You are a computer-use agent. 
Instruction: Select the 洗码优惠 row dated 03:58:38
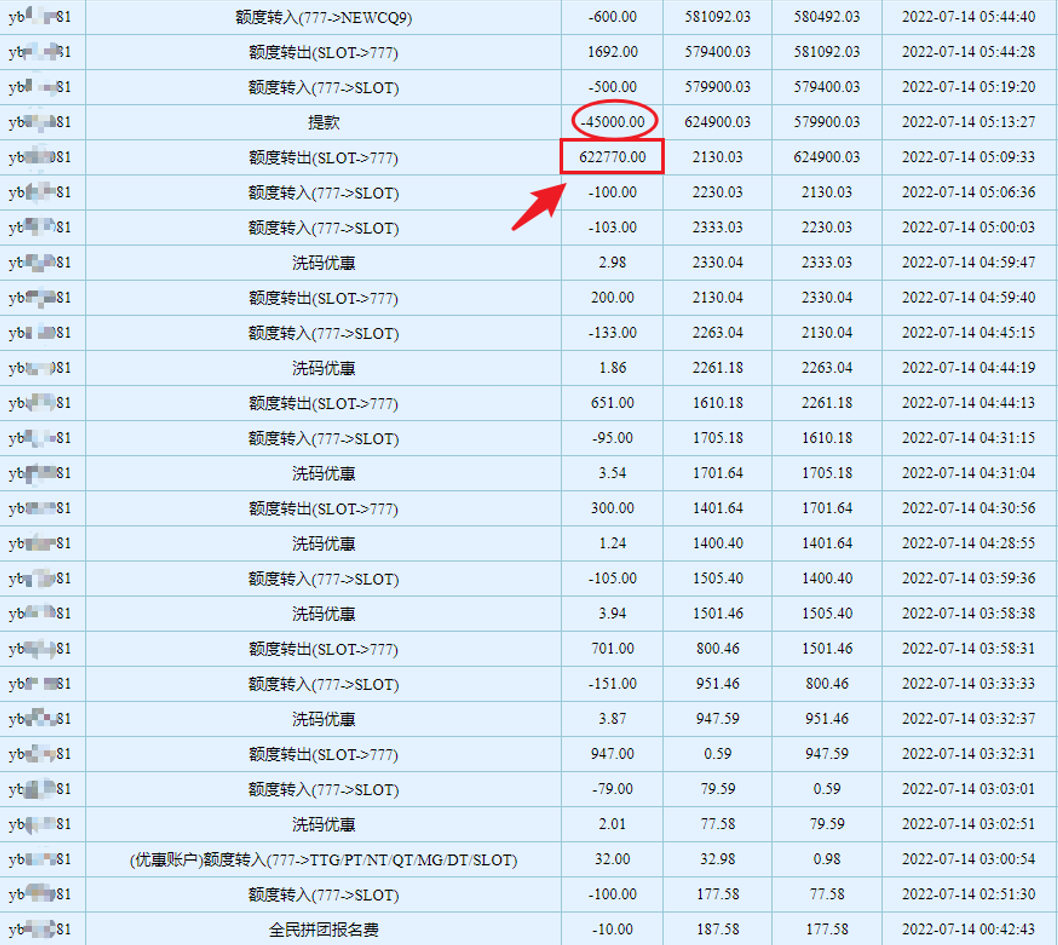click(x=323, y=614)
